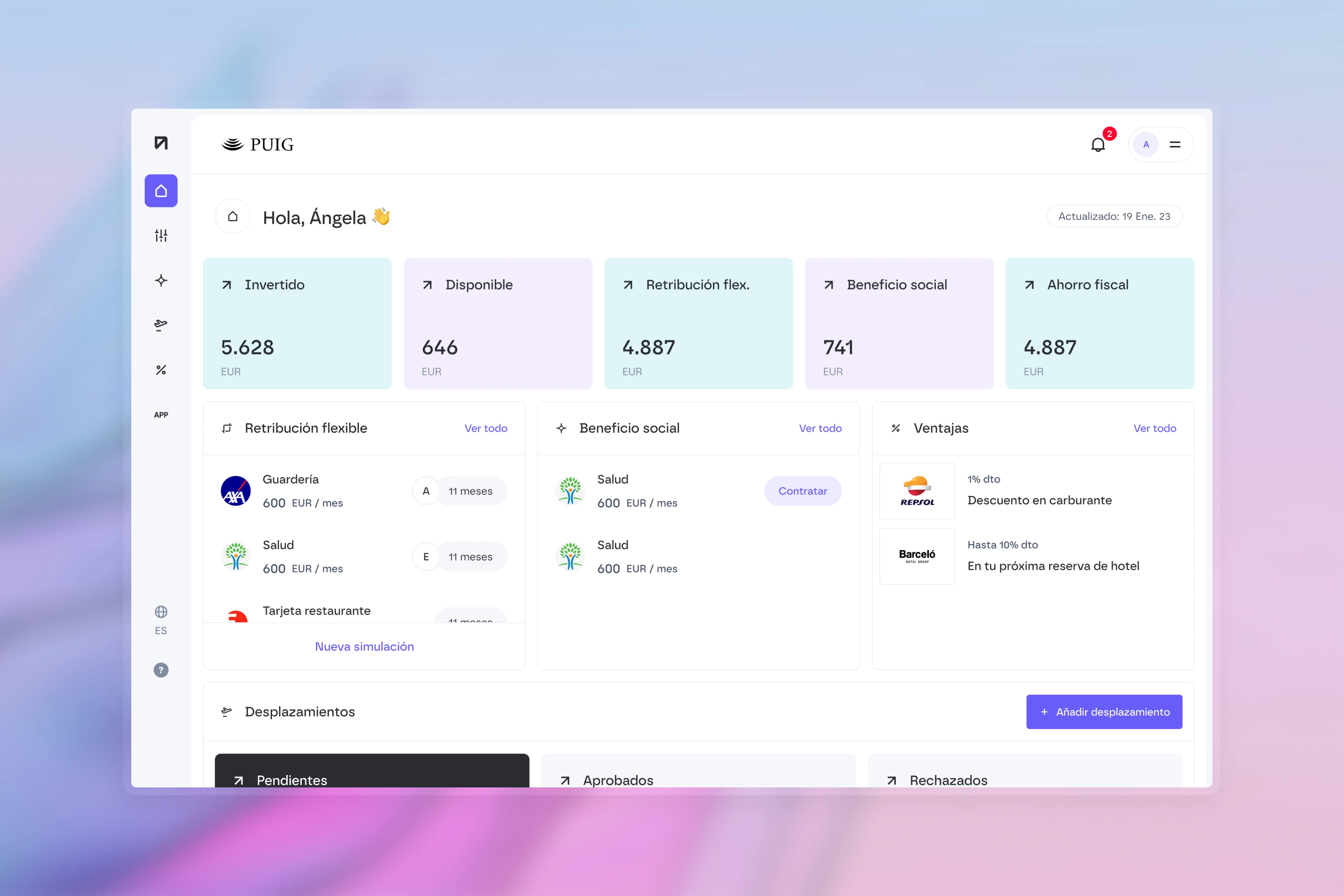Open the Home page from the sidebar

point(161,191)
